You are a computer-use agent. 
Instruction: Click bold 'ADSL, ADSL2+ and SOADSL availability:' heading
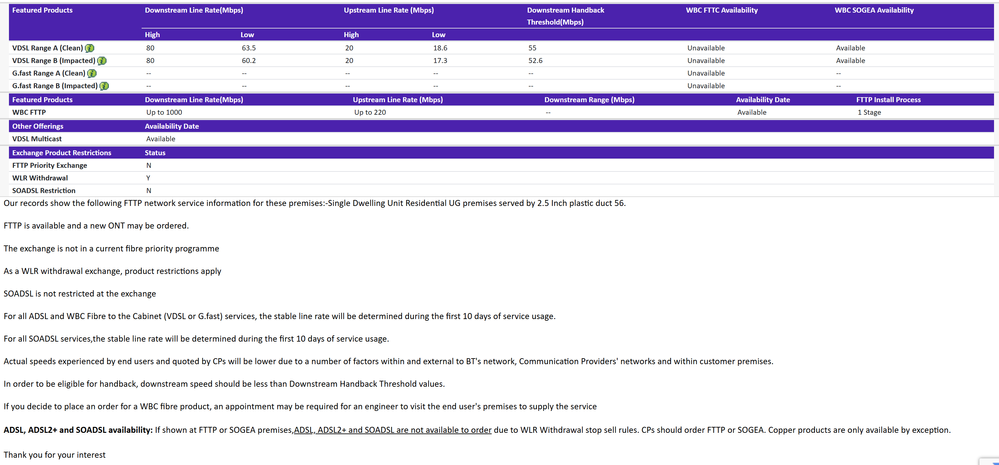78,430
